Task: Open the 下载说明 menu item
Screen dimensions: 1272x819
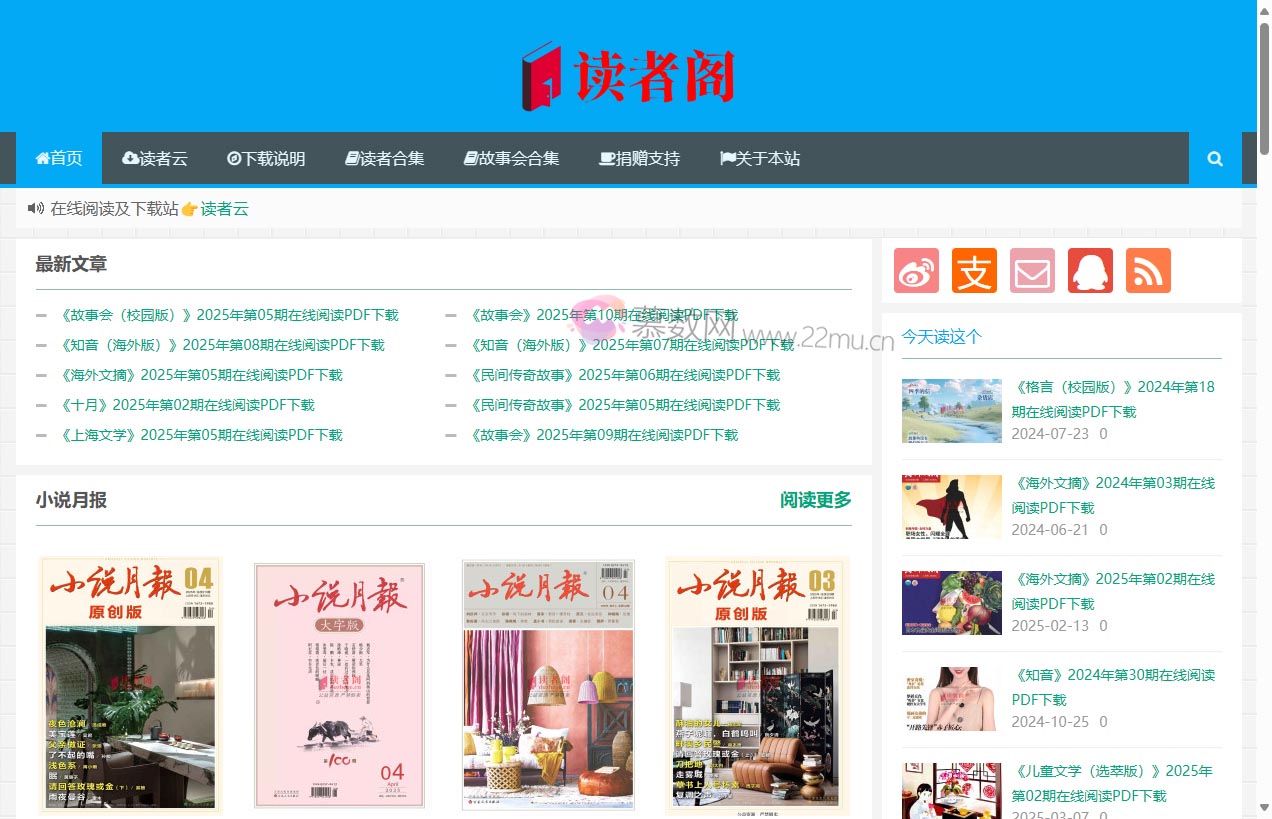Action: 266,158
